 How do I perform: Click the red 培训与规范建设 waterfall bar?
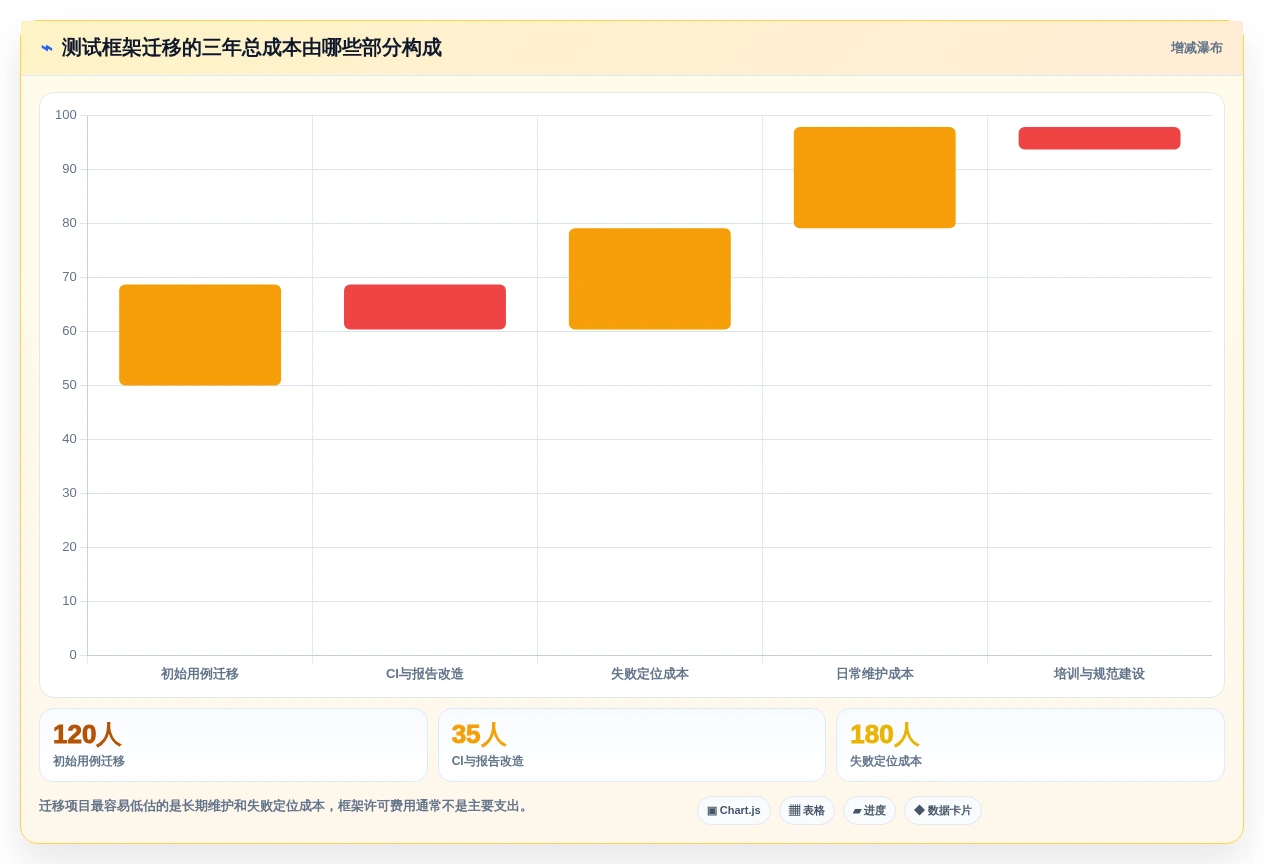click(1099, 138)
